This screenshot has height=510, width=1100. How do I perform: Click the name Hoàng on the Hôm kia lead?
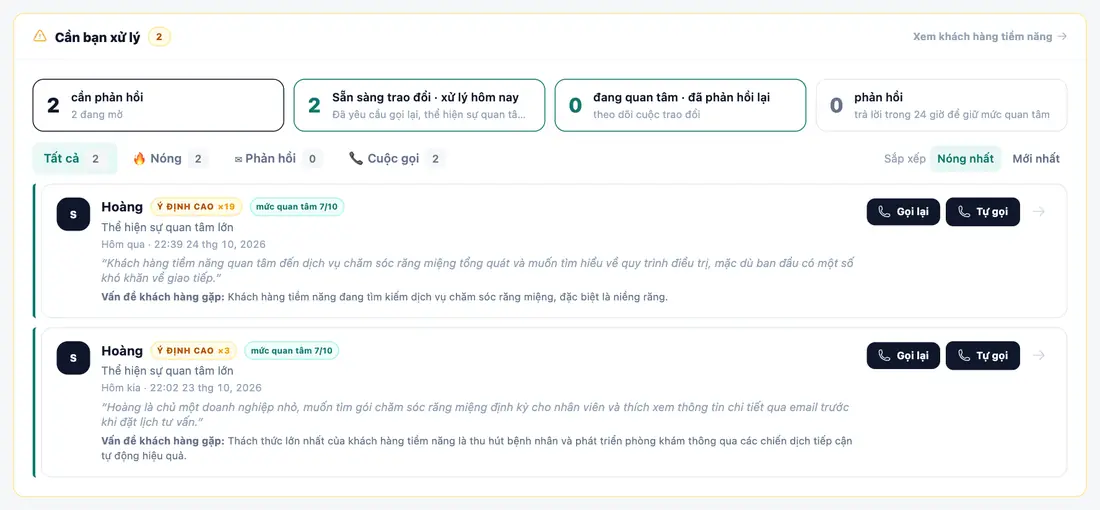pos(122,350)
